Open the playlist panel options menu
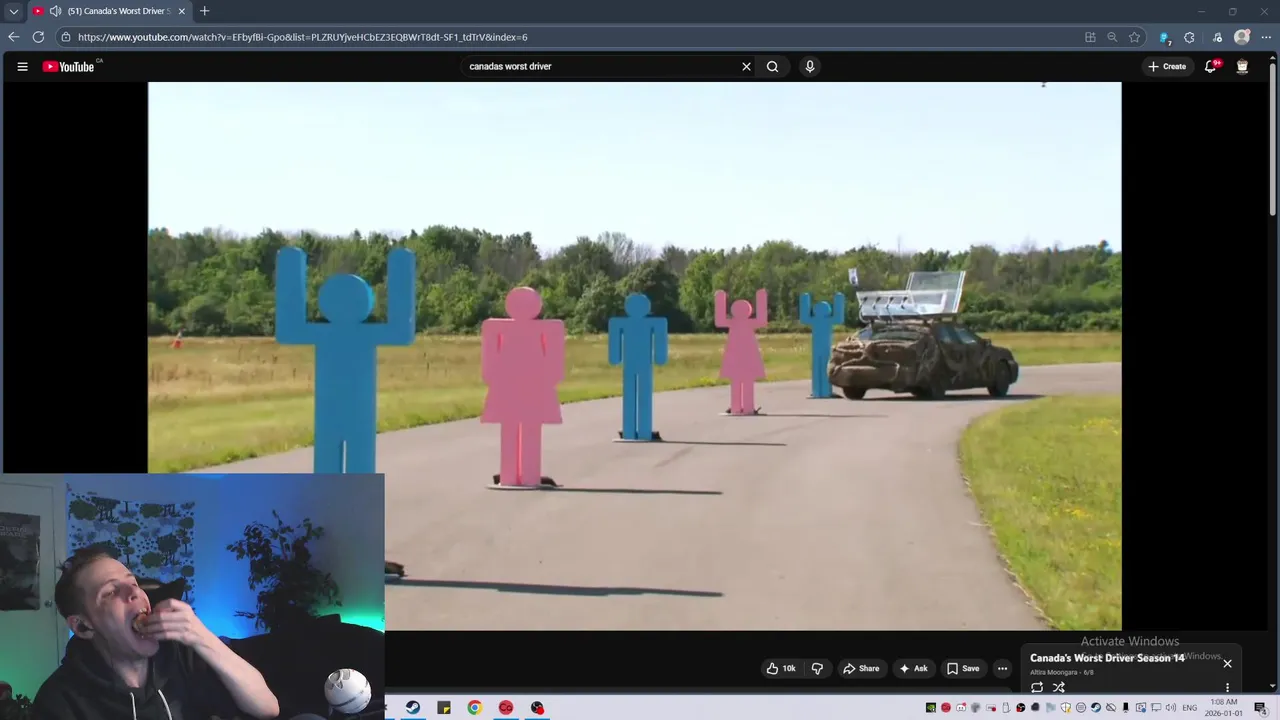 (1227, 687)
